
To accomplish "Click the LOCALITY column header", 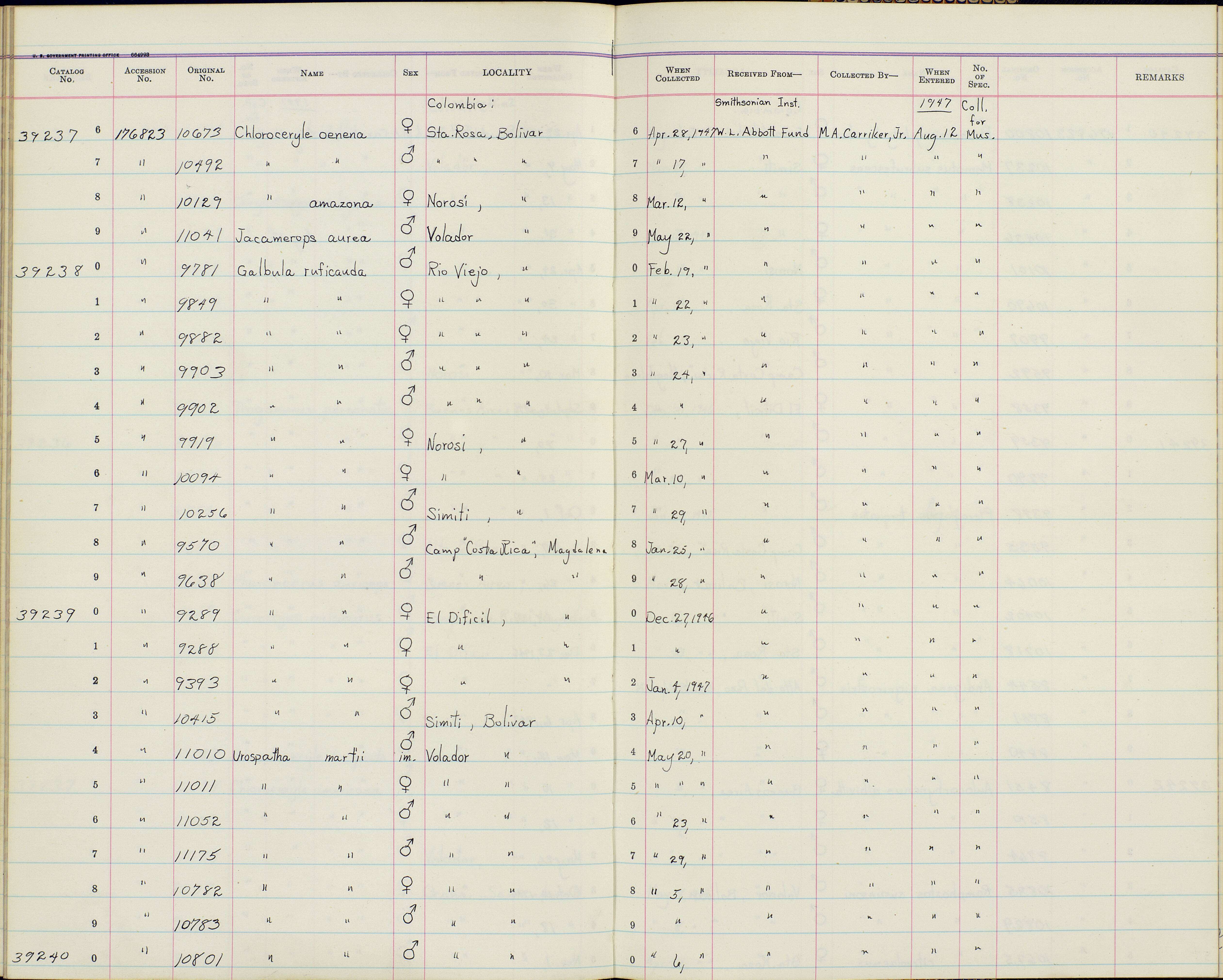I will (507, 72).
